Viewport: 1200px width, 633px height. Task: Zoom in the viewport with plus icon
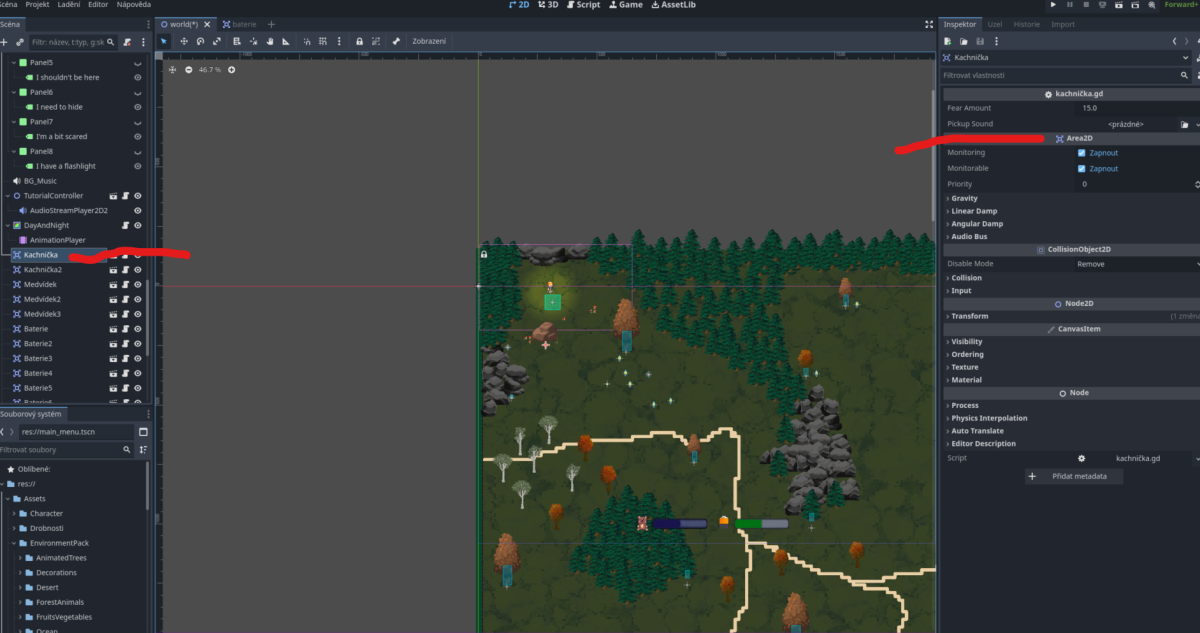coord(232,70)
